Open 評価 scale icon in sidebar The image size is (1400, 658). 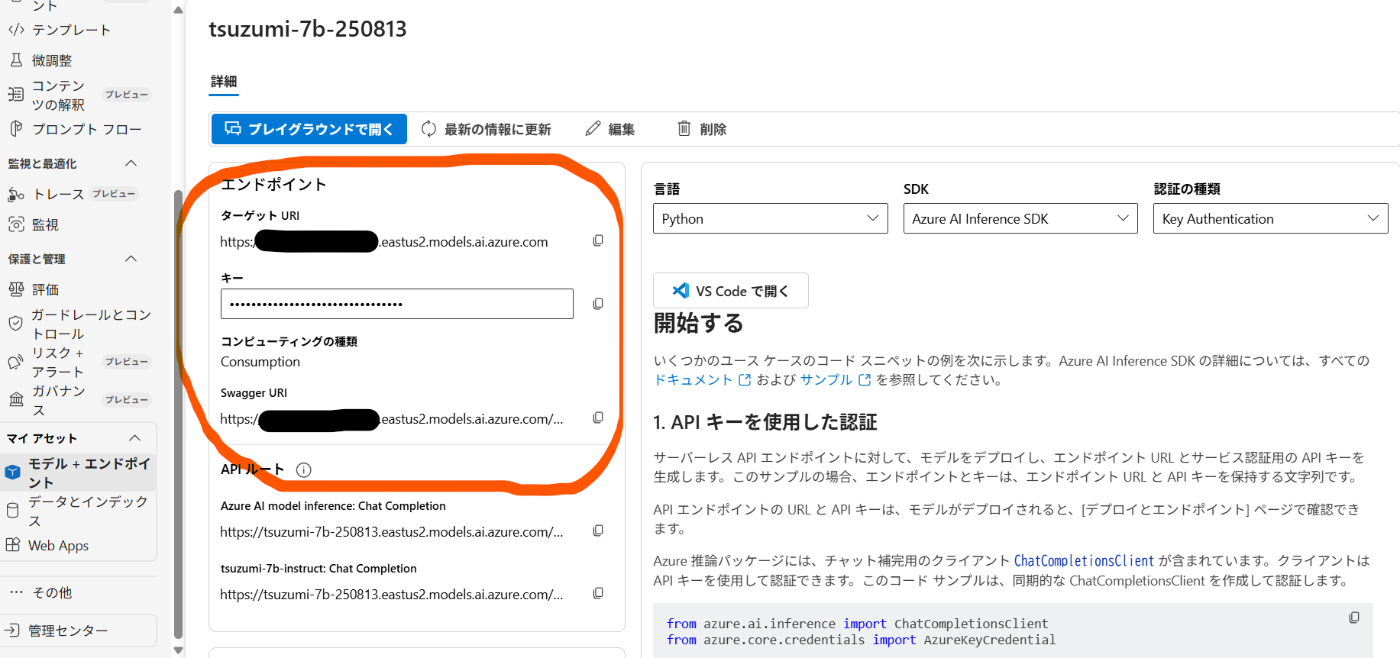point(15,289)
